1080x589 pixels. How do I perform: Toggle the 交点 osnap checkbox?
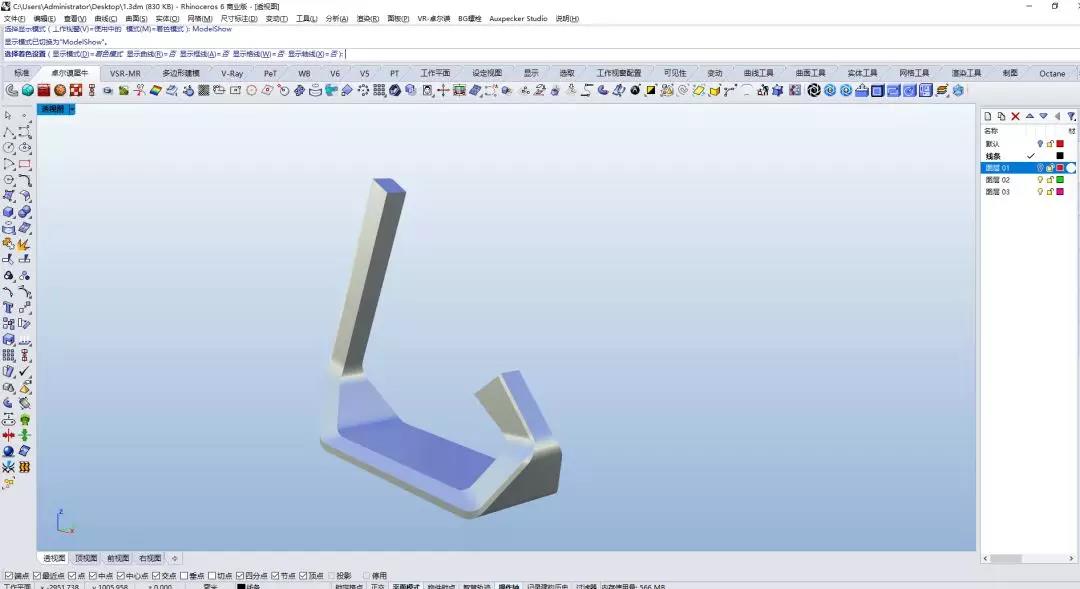156,576
